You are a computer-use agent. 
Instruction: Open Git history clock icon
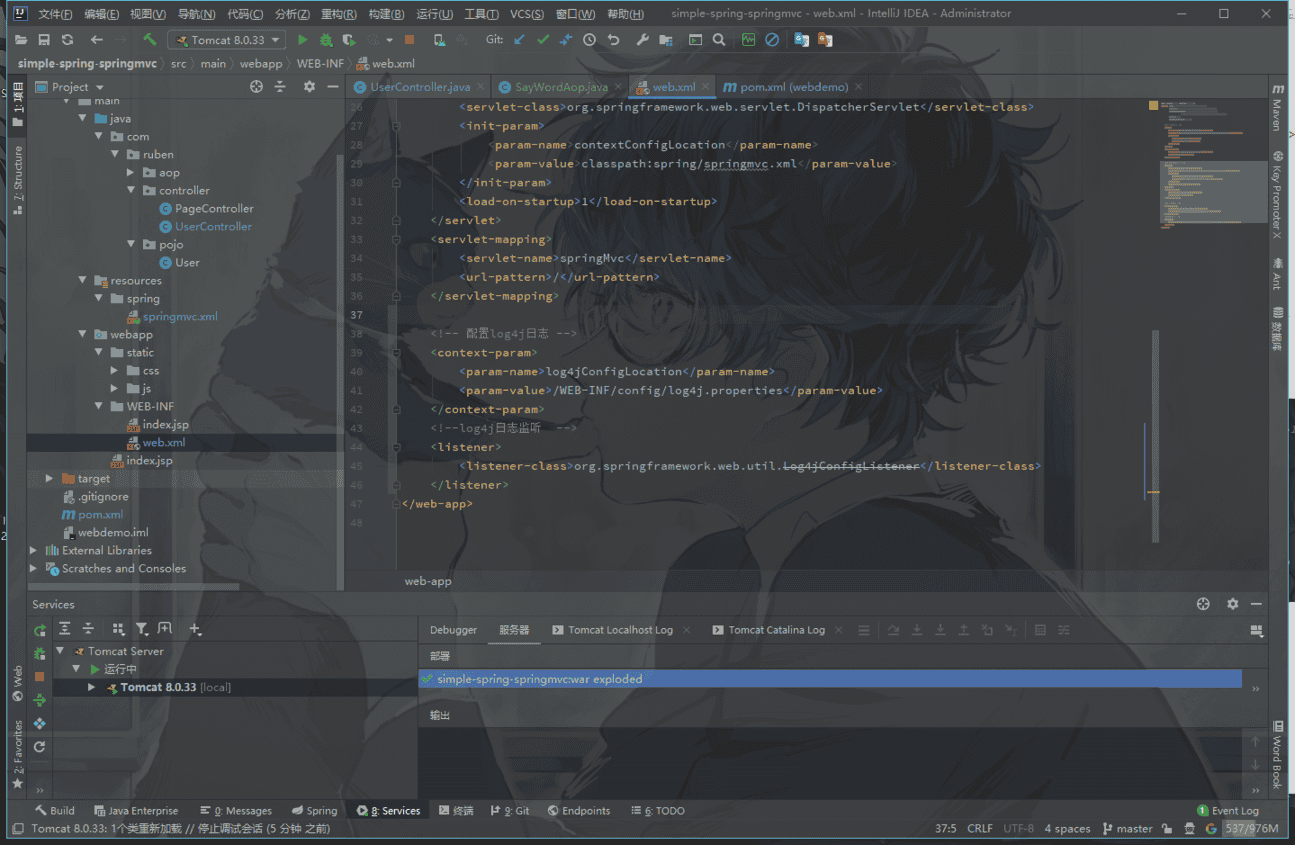coord(589,40)
